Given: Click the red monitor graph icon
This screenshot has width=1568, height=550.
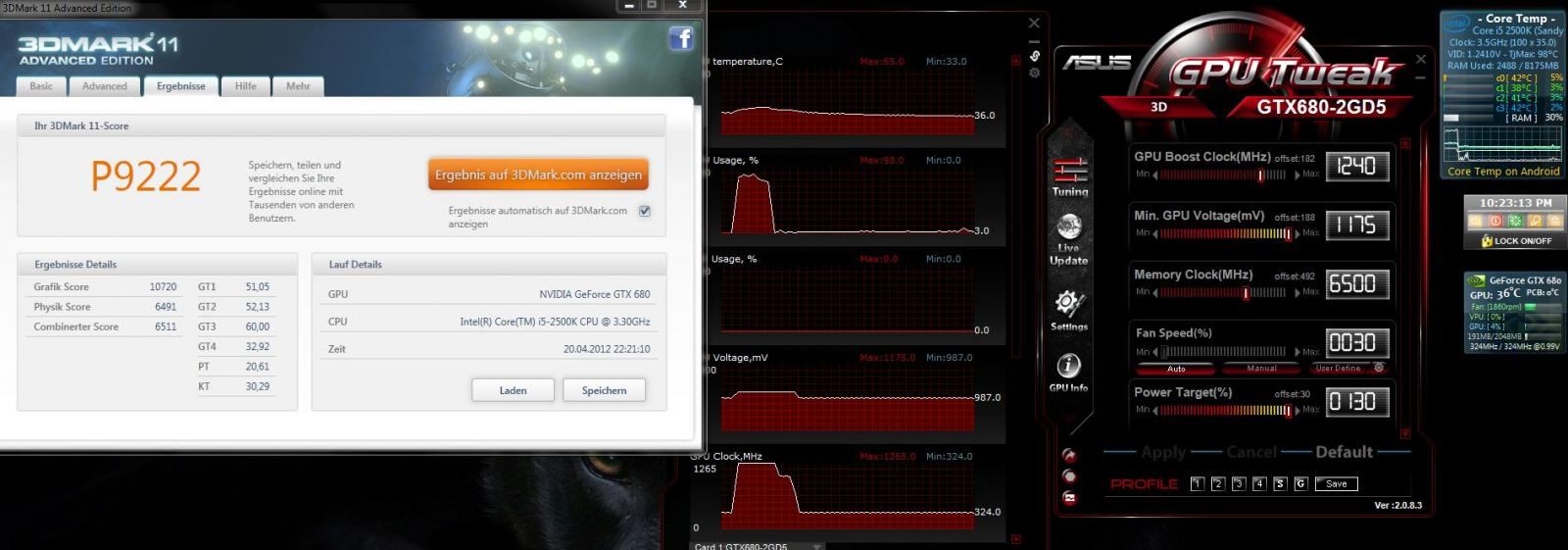Looking at the screenshot, I should click(1069, 497).
